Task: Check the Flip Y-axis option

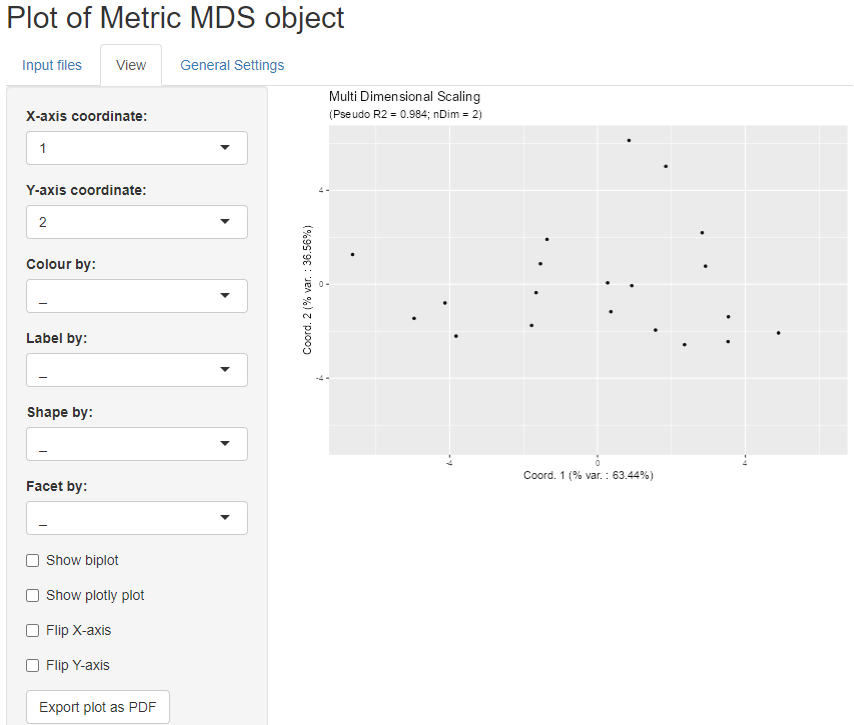Action: point(33,665)
